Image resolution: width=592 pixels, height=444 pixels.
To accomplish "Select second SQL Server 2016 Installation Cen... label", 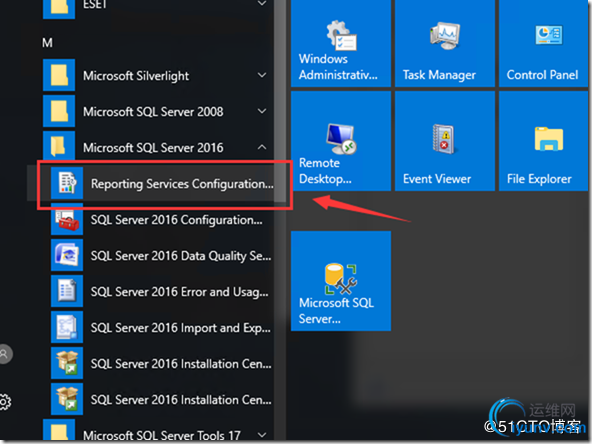I will [181, 400].
